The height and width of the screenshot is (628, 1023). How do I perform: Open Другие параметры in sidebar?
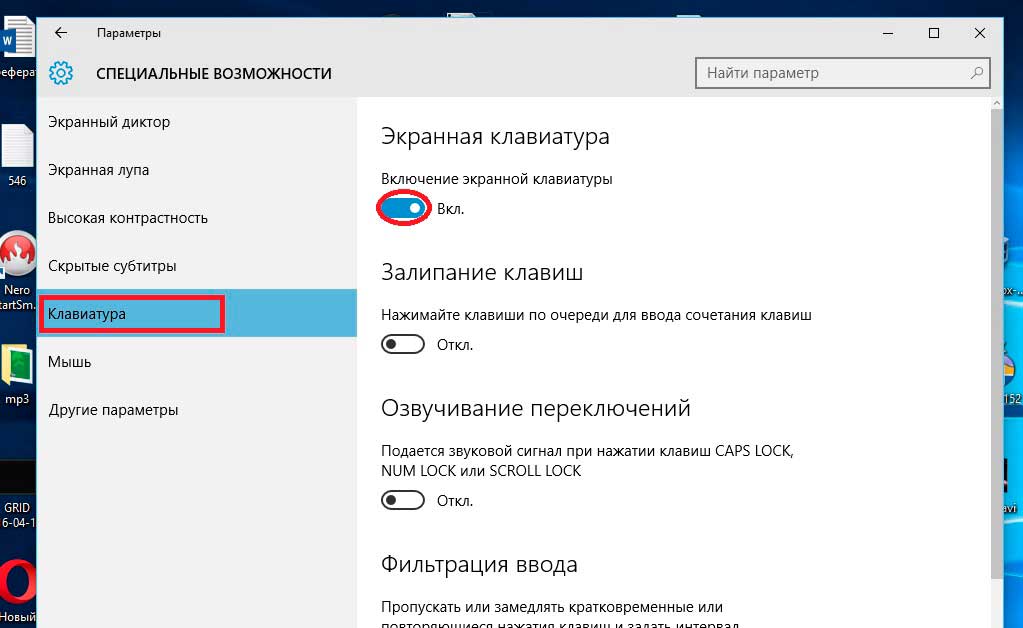click(113, 410)
